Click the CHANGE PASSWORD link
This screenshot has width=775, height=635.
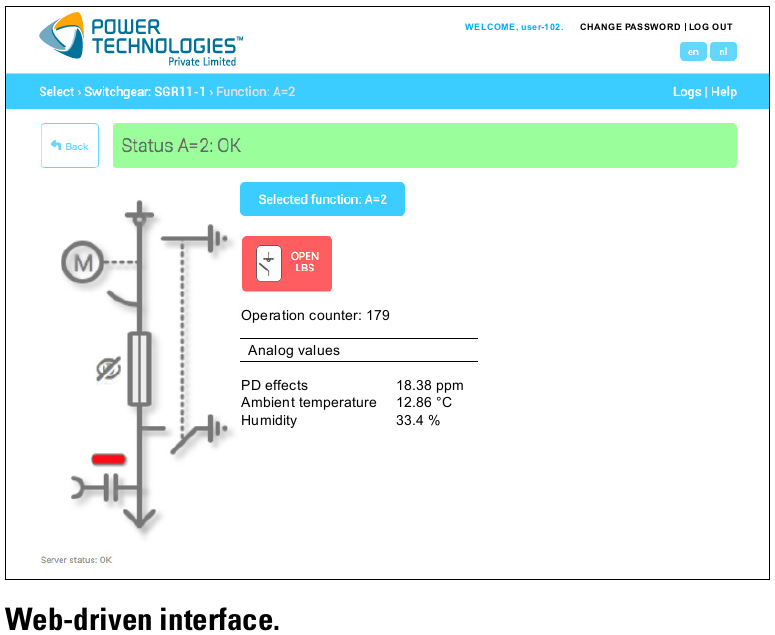(x=630, y=27)
